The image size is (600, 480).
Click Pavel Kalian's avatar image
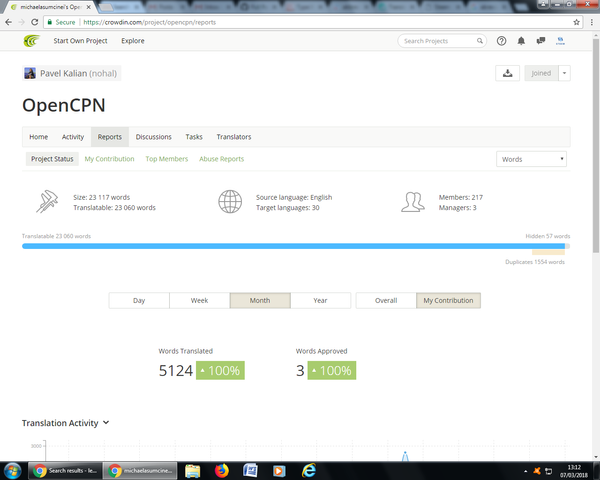pos(30,73)
